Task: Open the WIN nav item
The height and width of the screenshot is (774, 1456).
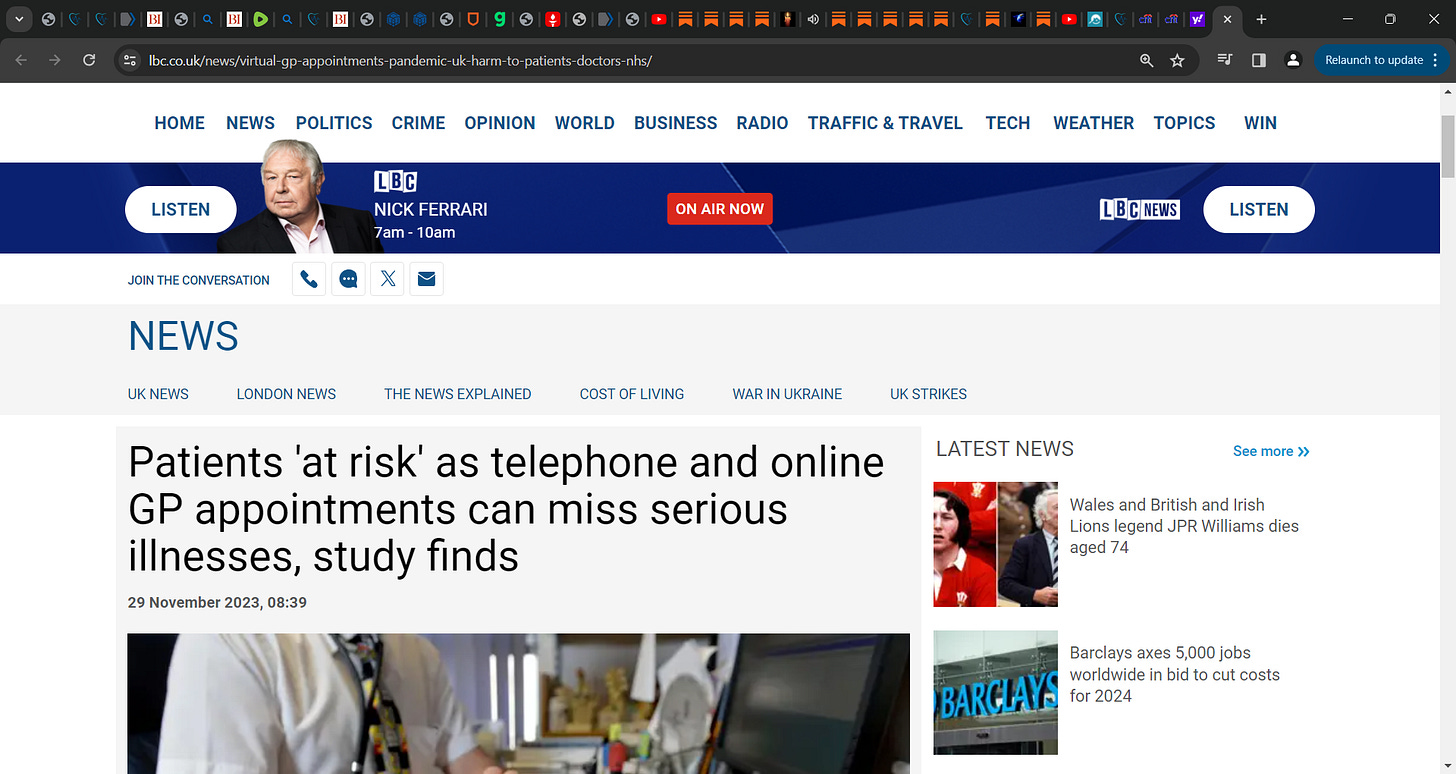Action: [1260, 123]
